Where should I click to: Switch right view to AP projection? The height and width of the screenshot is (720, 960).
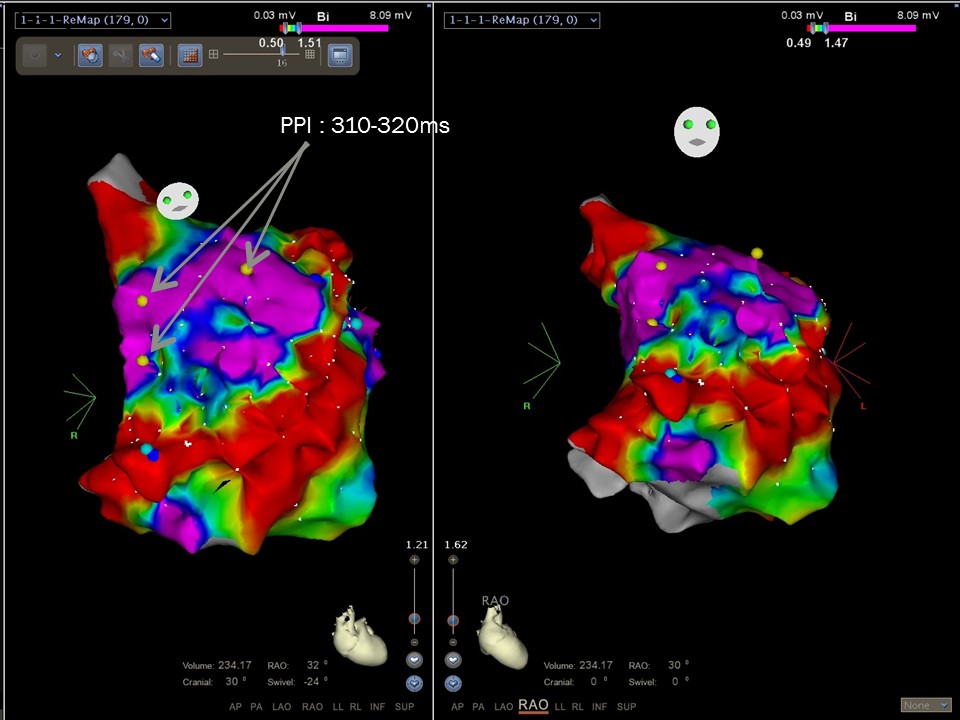coord(457,707)
